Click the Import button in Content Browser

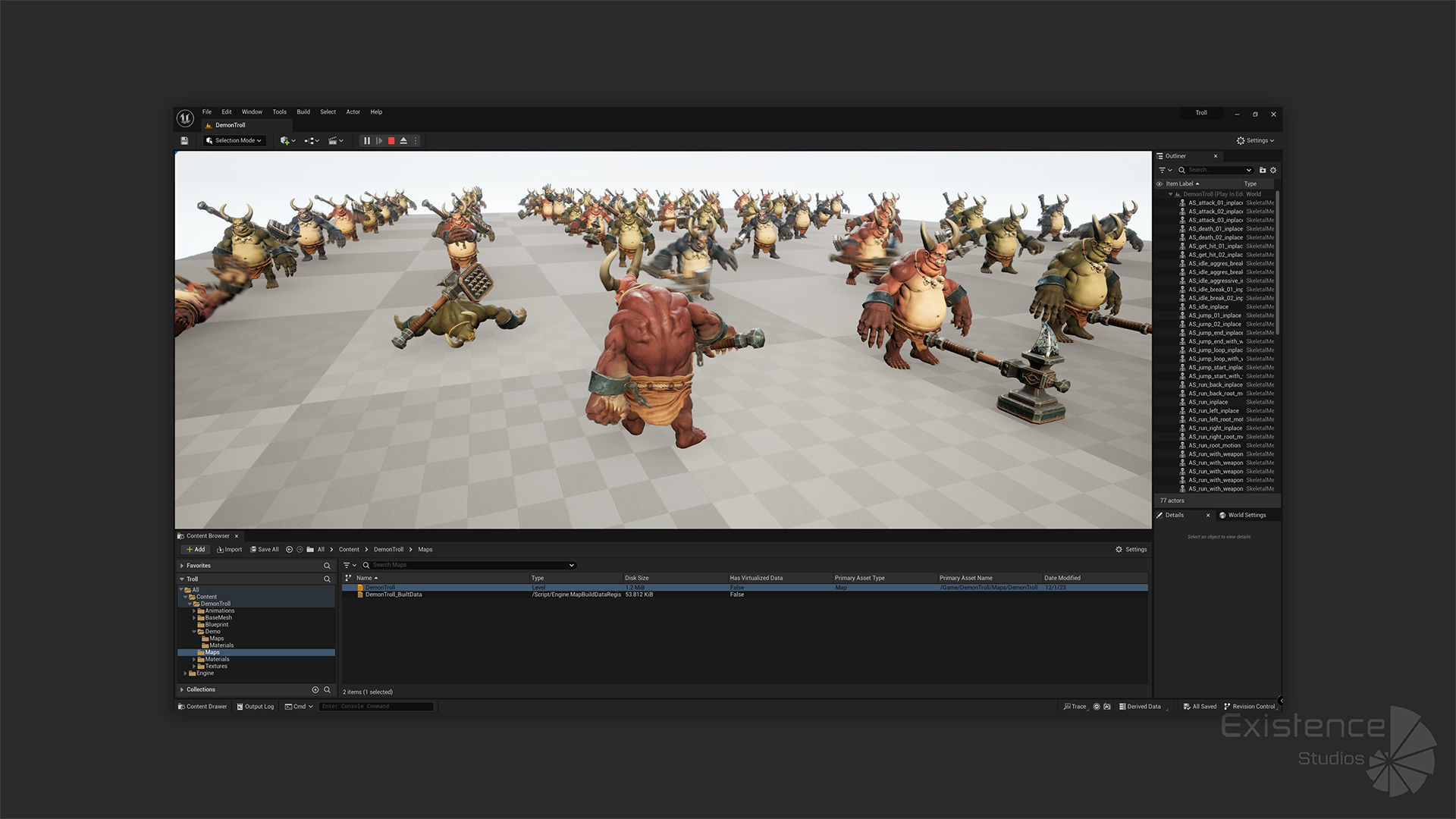[229, 550]
